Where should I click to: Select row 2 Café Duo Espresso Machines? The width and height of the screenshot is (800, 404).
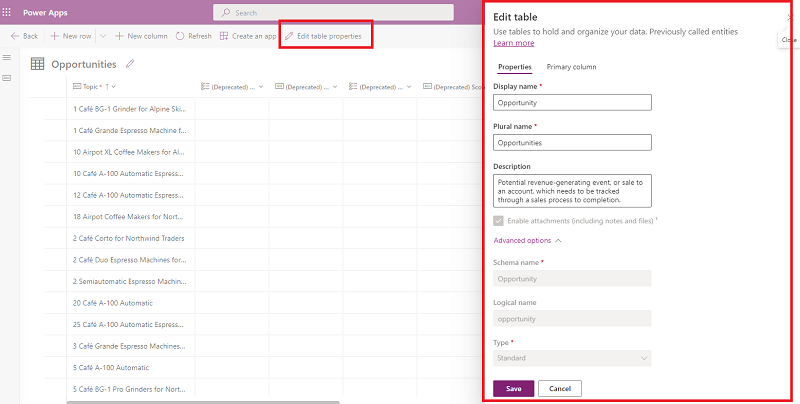pos(130,260)
